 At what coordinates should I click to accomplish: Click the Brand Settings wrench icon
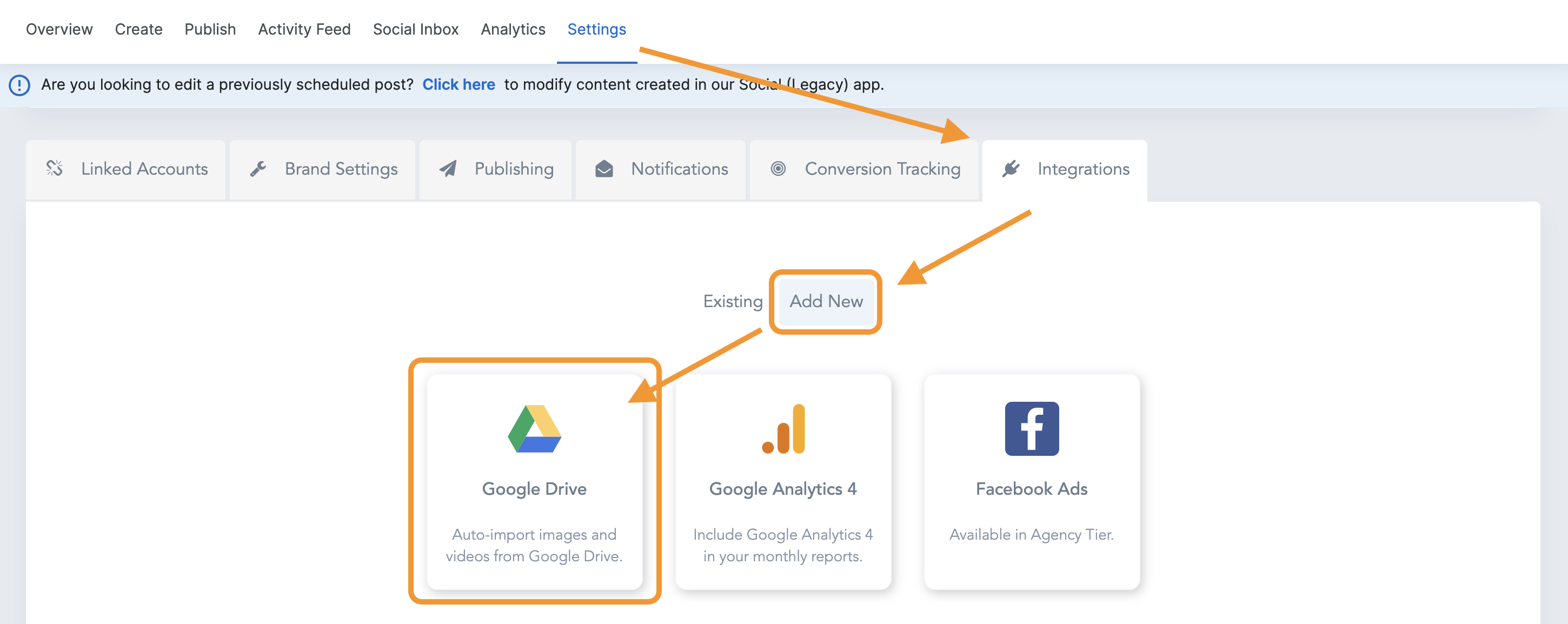pos(258,169)
